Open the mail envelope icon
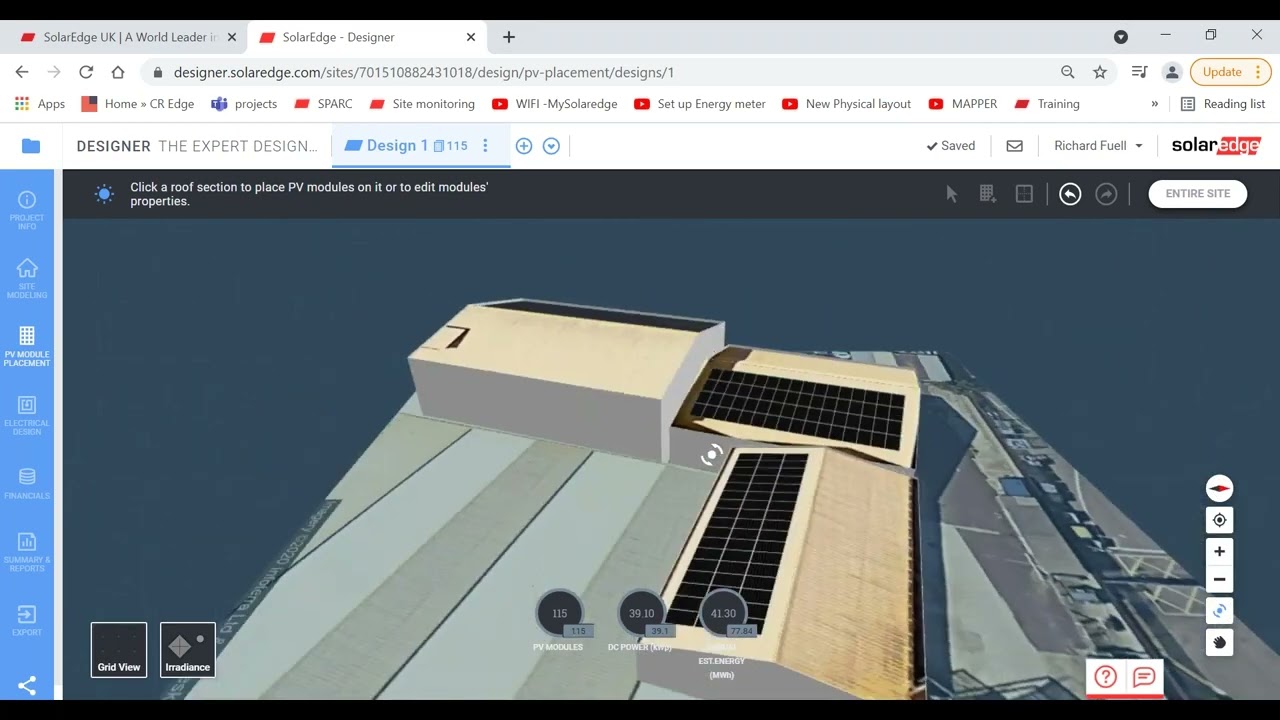 pyautogui.click(x=1014, y=146)
